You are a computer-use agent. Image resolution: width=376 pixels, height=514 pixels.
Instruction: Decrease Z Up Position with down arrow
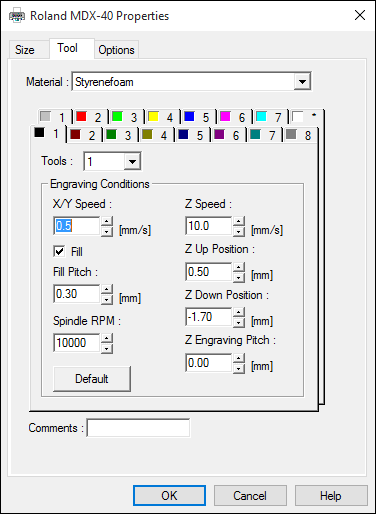click(x=239, y=277)
